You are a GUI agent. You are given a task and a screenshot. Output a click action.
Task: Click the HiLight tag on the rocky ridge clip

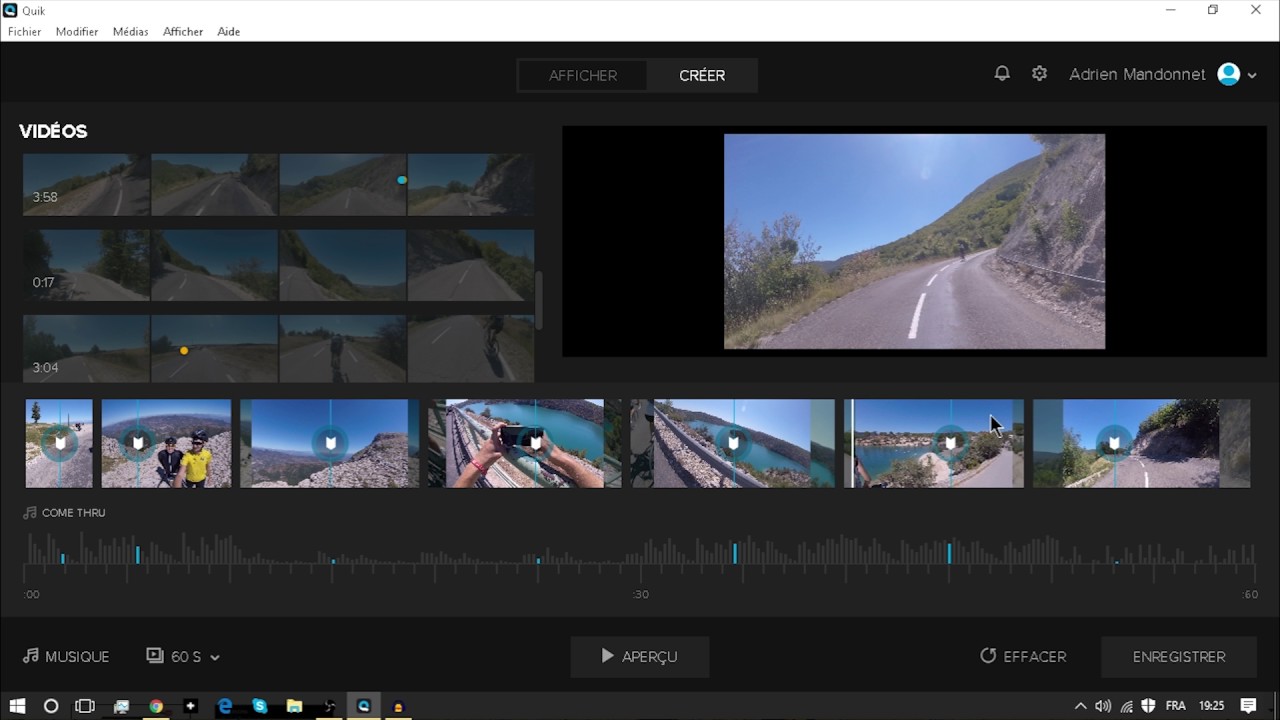[331, 443]
